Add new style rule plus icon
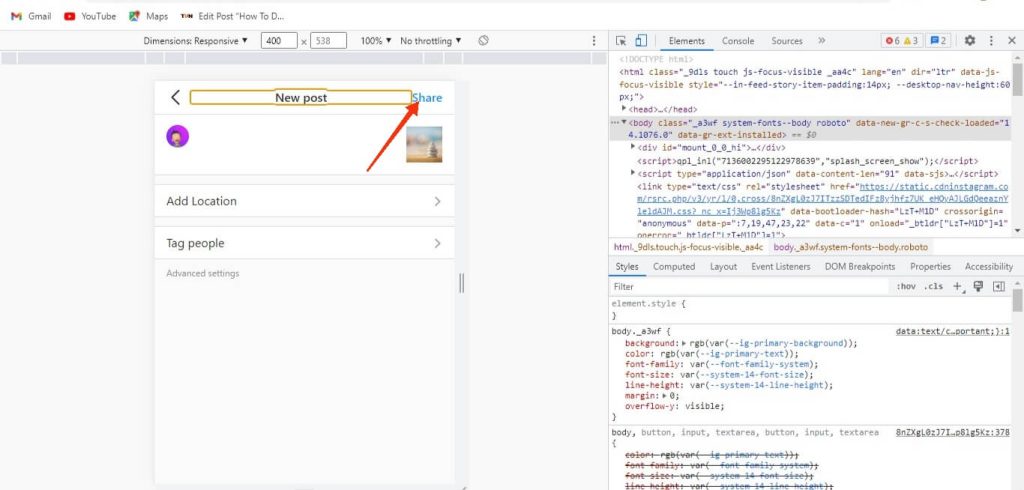This screenshot has width=1024, height=490. (958, 286)
